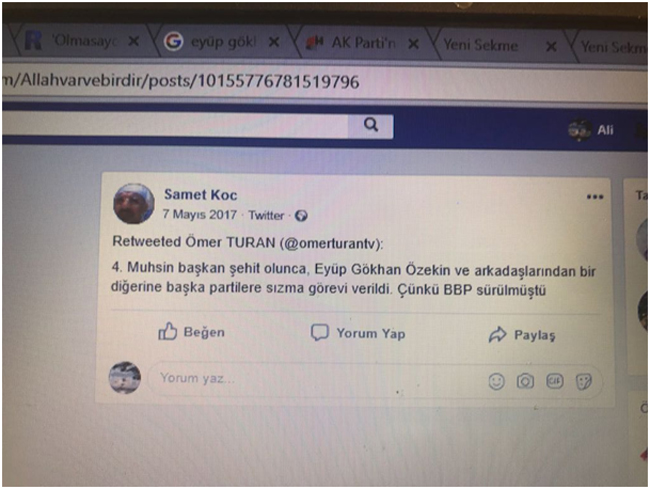Open Samet Koc profile name link
650x489 pixels.
(201, 194)
